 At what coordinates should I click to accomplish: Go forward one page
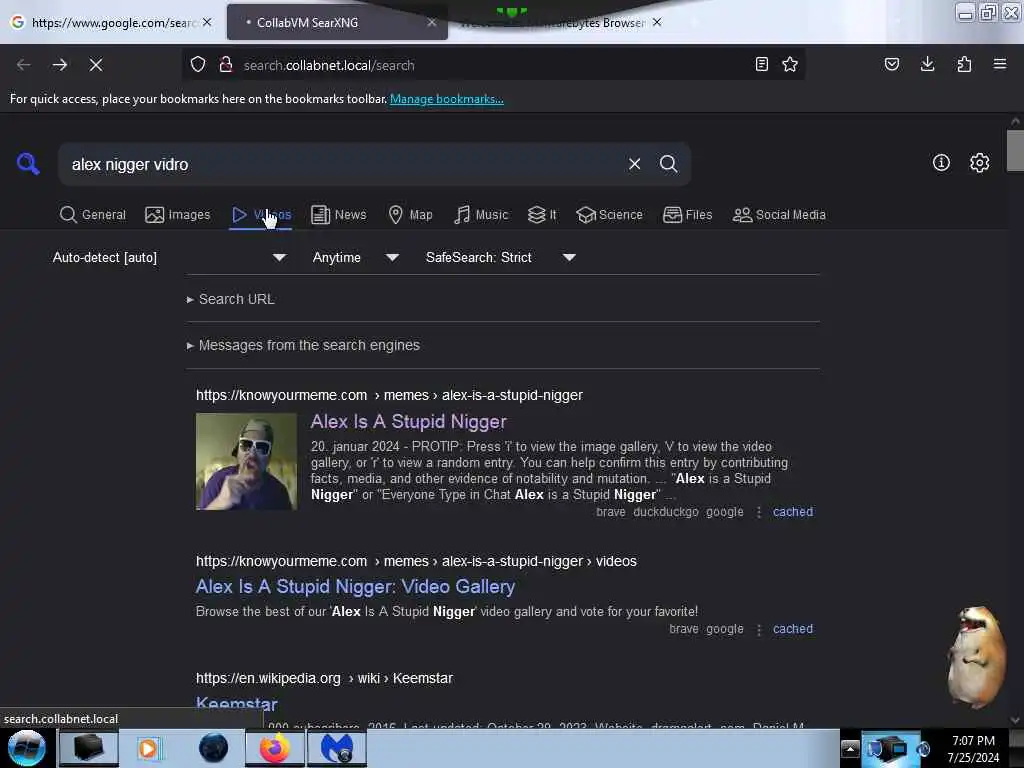point(59,65)
